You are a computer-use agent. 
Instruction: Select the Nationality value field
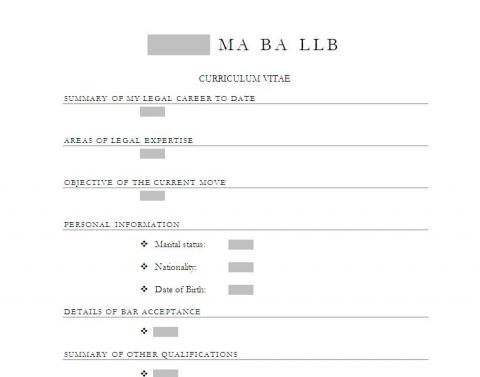pos(241,267)
